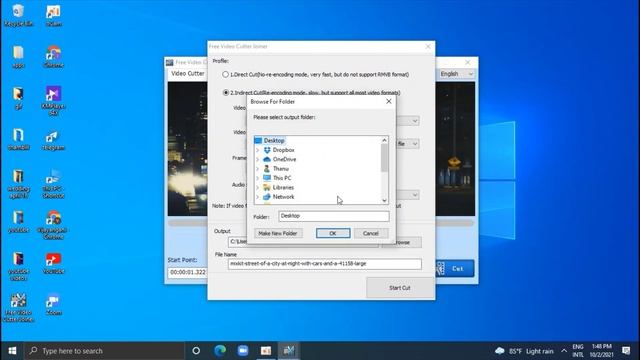Expand the This PC tree node

click(258, 178)
